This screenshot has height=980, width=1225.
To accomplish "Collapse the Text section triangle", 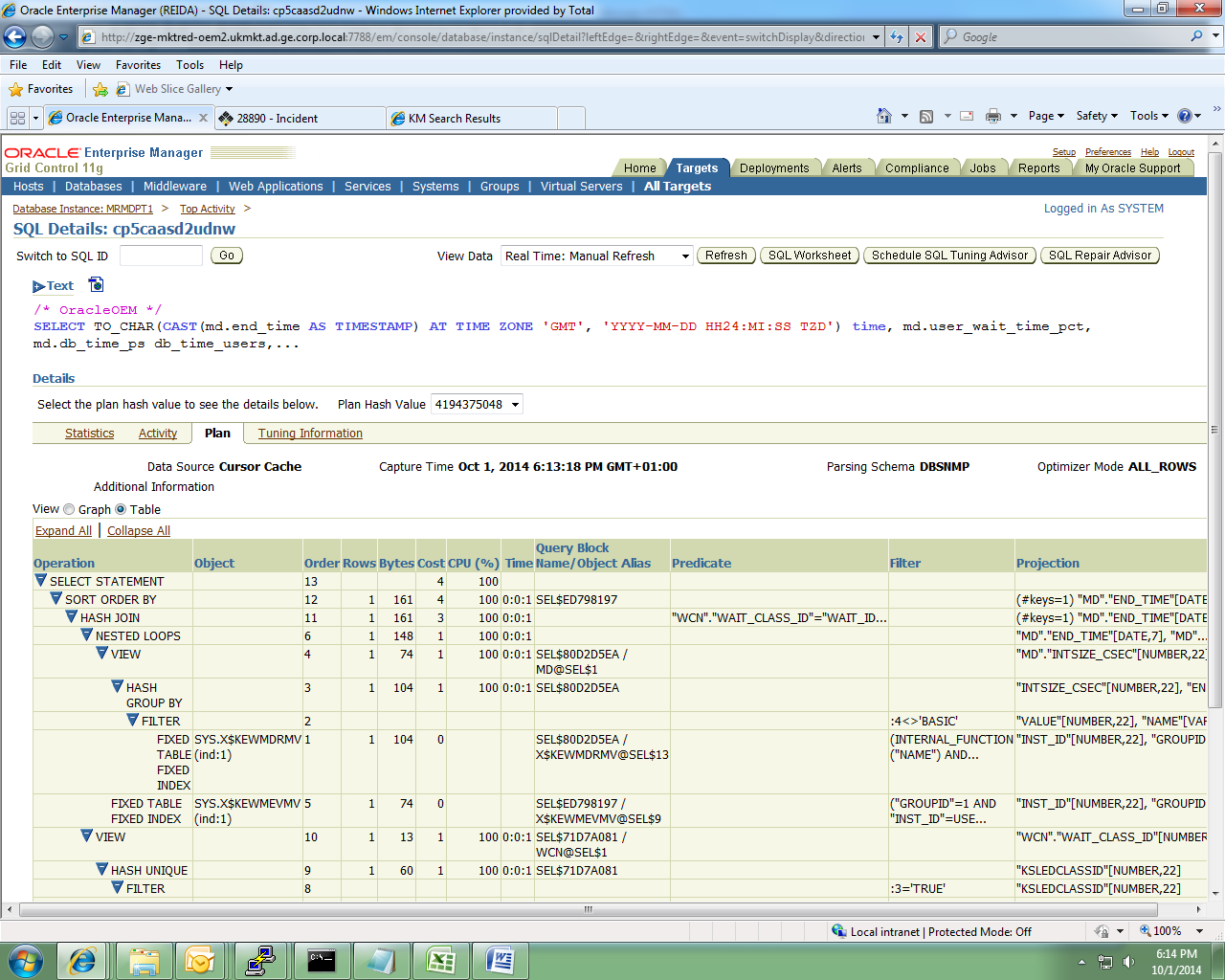I will tap(38, 286).
